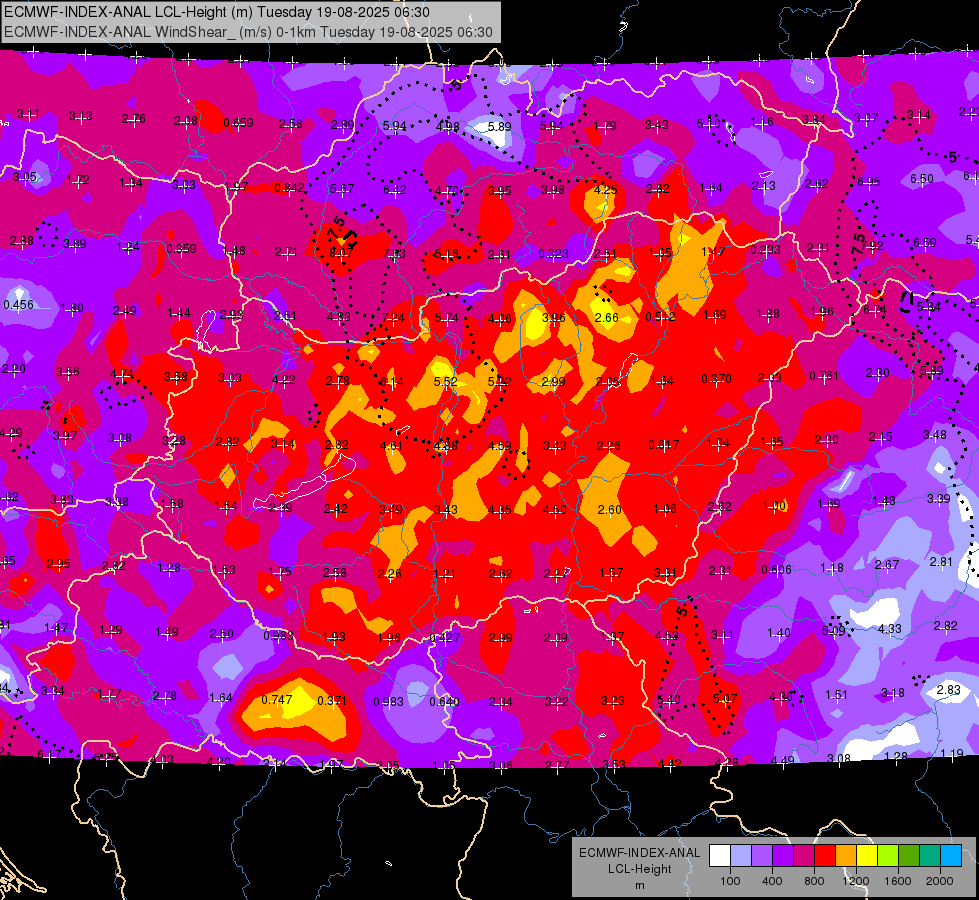Viewport: 979px width, 900px height.
Task: Click the wind shear value '5.67'
Action: pyautogui.click(x=342, y=188)
